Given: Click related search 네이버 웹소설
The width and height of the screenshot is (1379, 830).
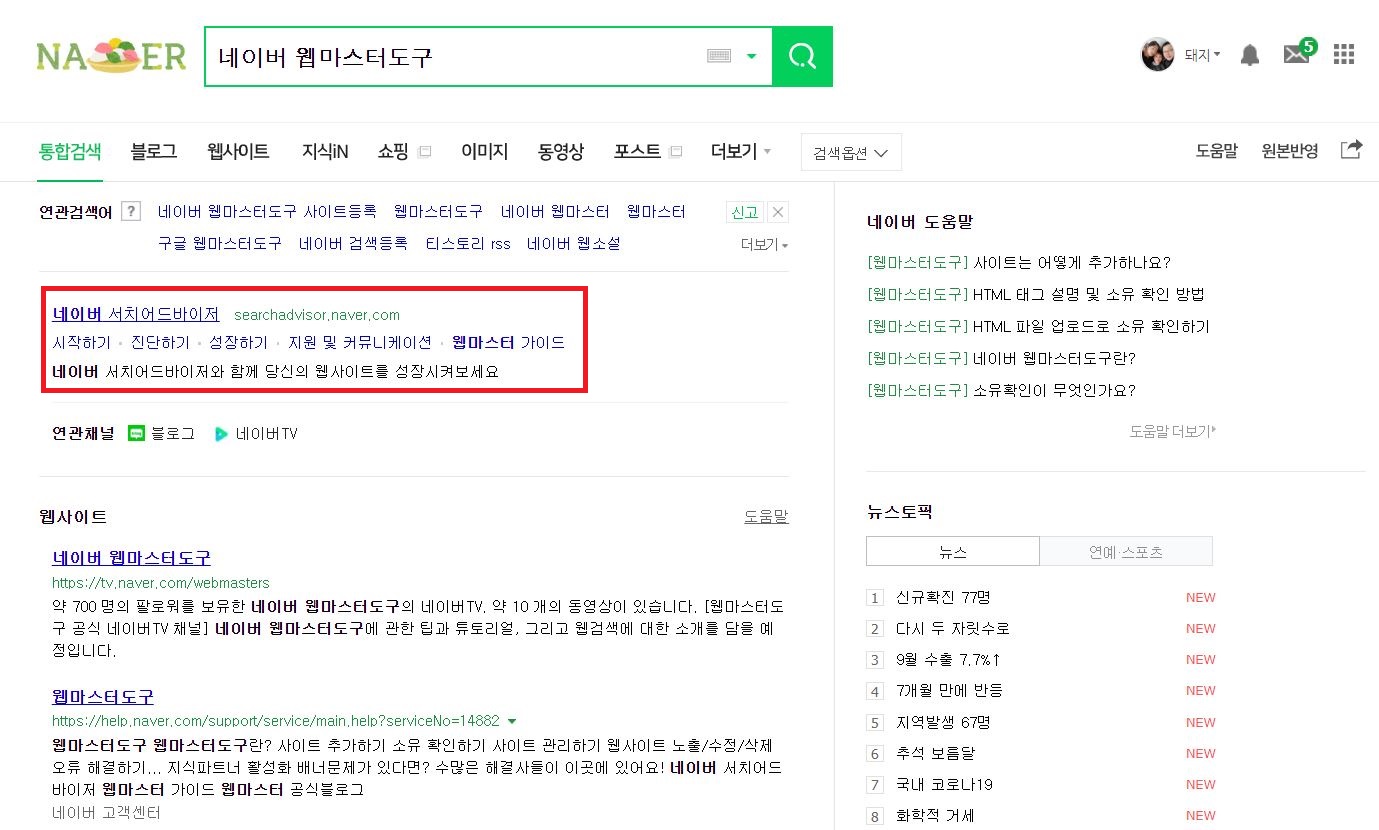Looking at the screenshot, I should tap(574, 243).
